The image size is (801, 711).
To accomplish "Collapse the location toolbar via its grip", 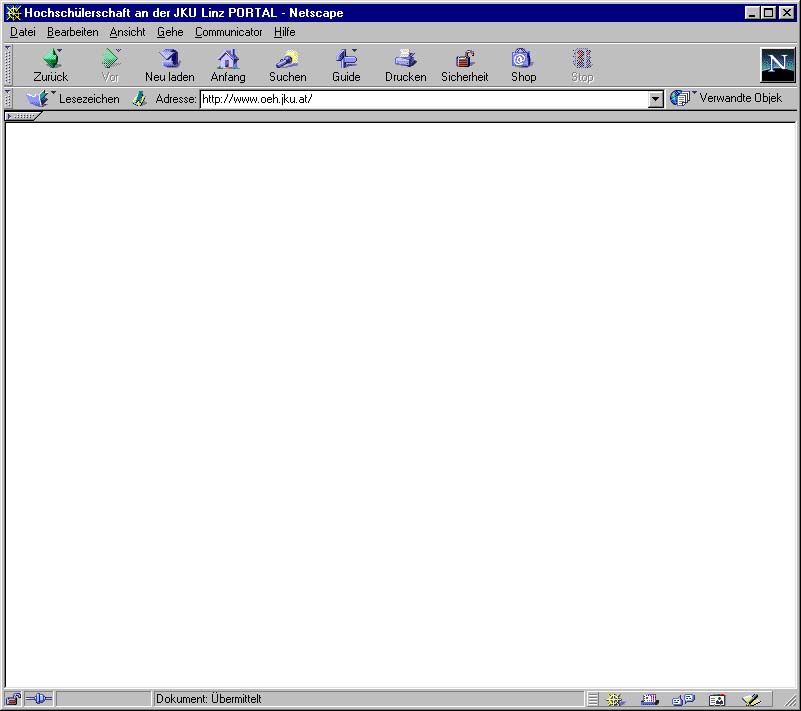I will 8,99.
